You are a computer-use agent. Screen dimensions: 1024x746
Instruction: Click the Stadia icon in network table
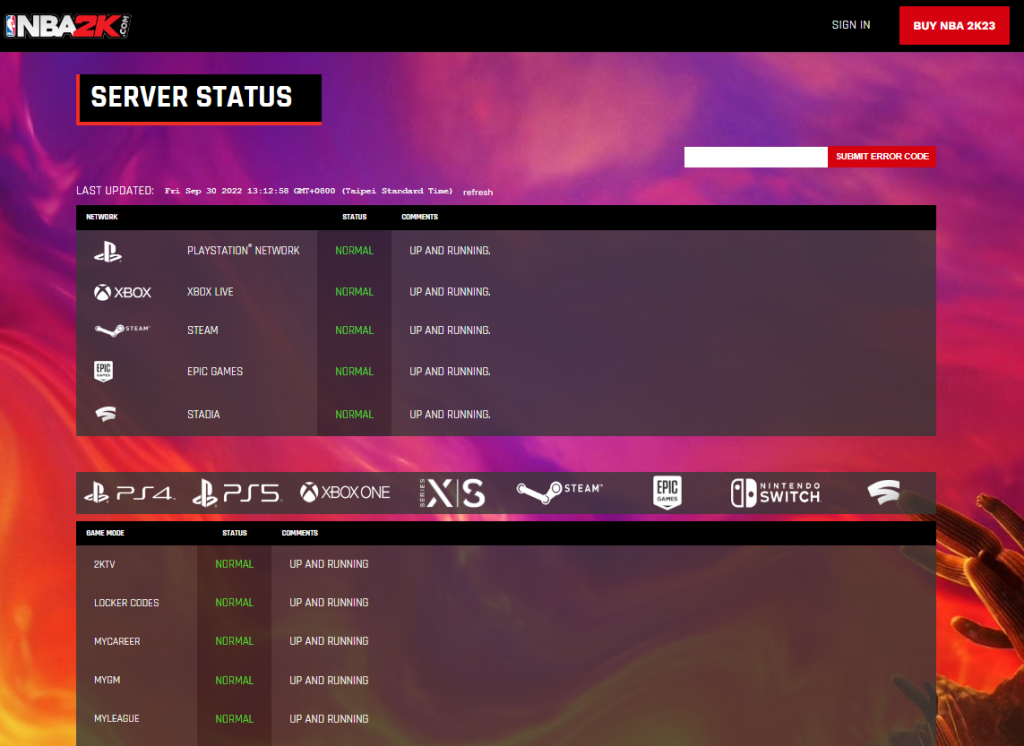click(x=106, y=414)
